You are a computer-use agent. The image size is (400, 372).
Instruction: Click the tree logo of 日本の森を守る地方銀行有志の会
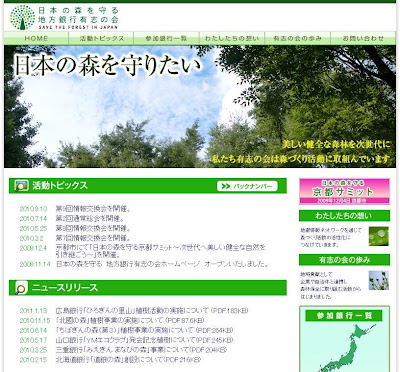click(22, 17)
